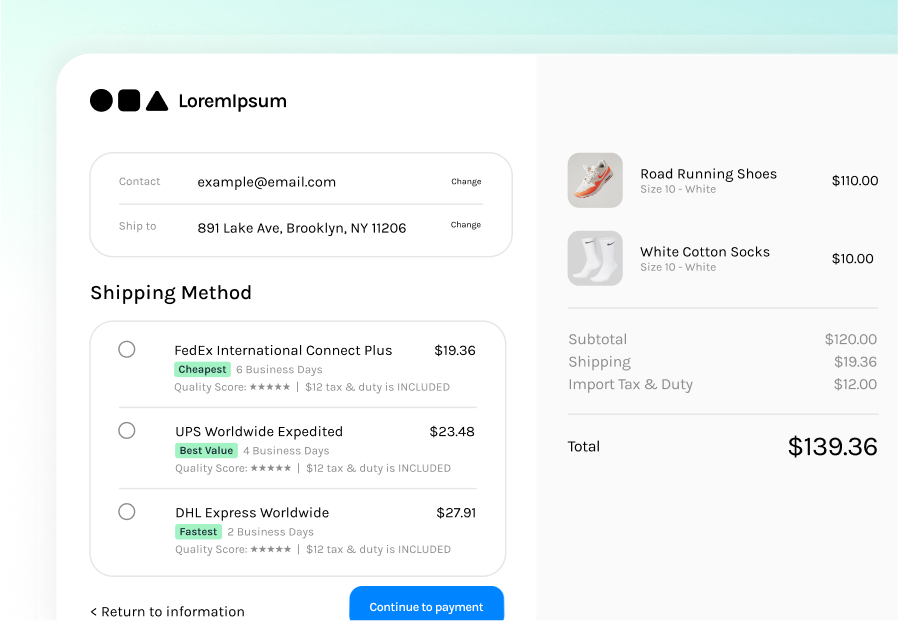The height and width of the screenshot is (621, 898).
Task: Click the black triangle logo shape
Action: (x=157, y=101)
